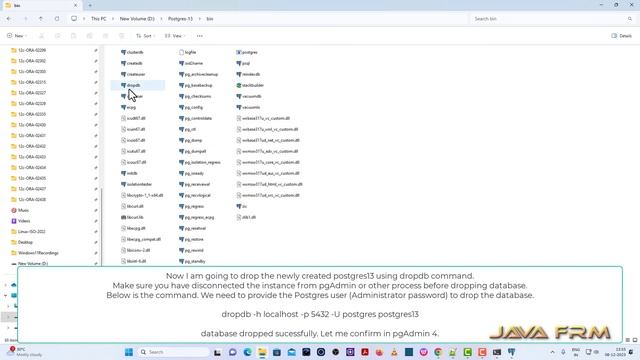Open New Volume (D:) breadcrumb
Screen dimensions: 640x360
[x=137, y=19]
